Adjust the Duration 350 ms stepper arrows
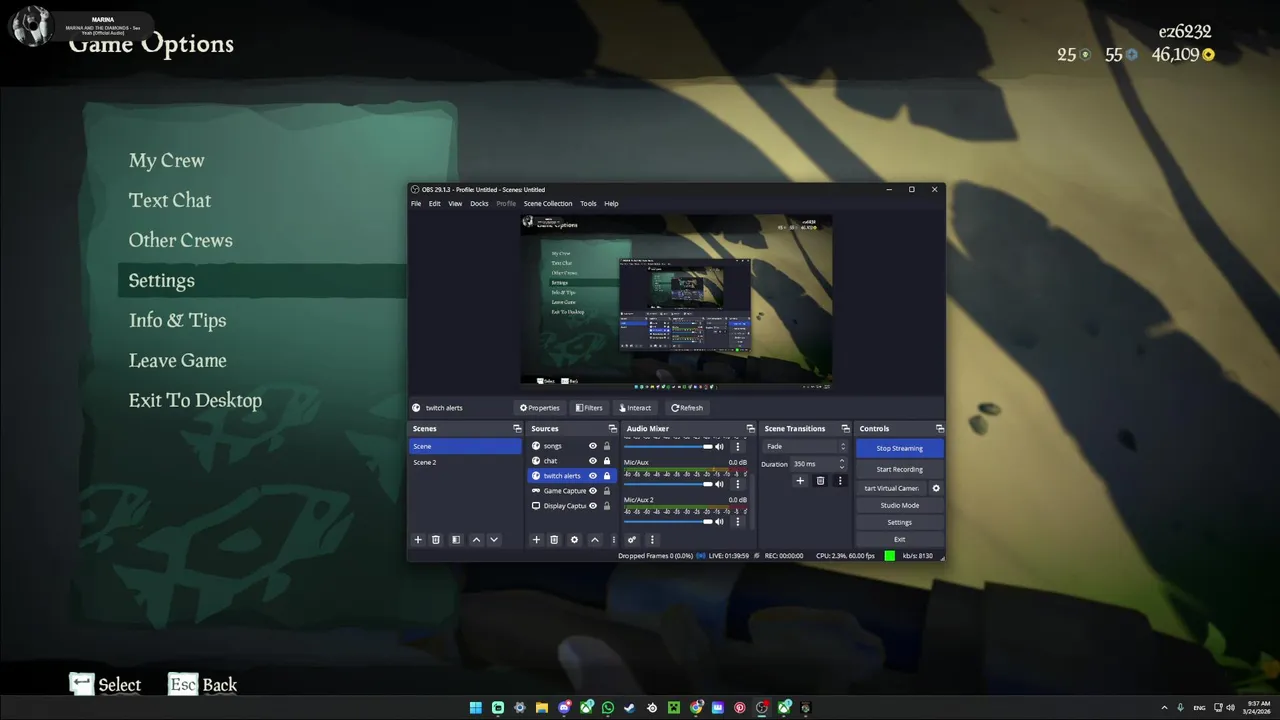The height and width of the screenshot is (720, 1280). 843,464
